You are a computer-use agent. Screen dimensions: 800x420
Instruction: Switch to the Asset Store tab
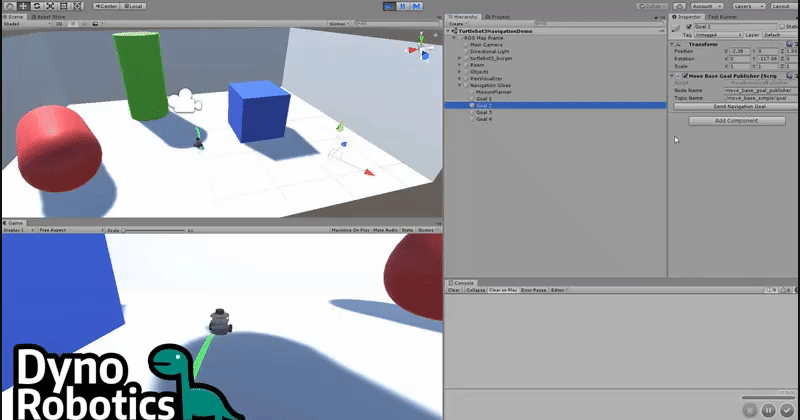48,17
